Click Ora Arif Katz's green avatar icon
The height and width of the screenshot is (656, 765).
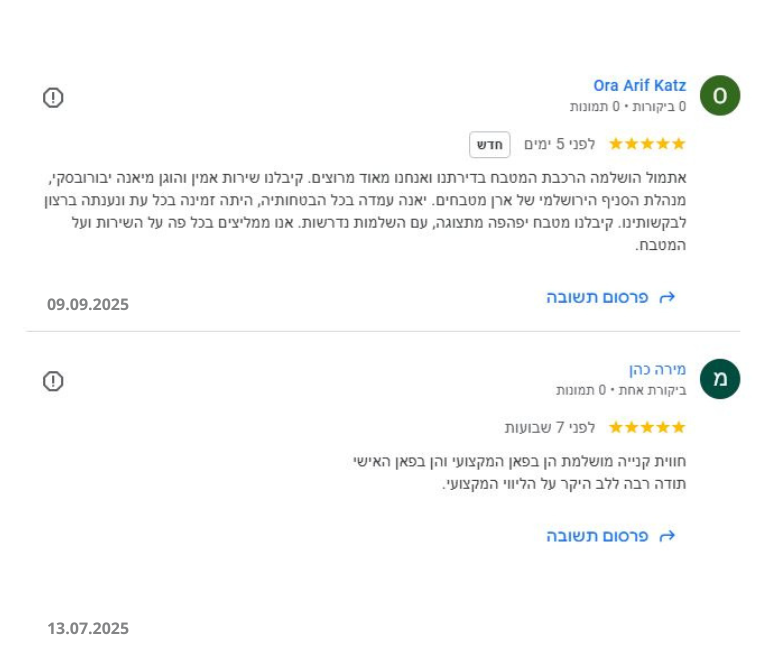tap(719, 96)
